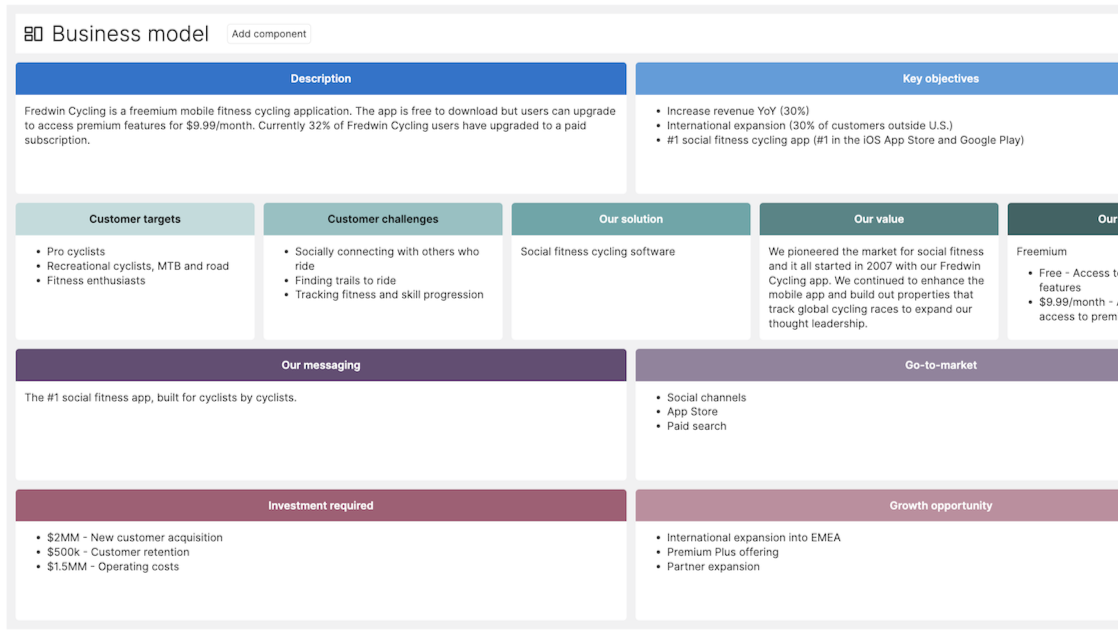Select the 'Paid search' bullet
Viewport: 1118px width, 636px height.
coord(697,426)
